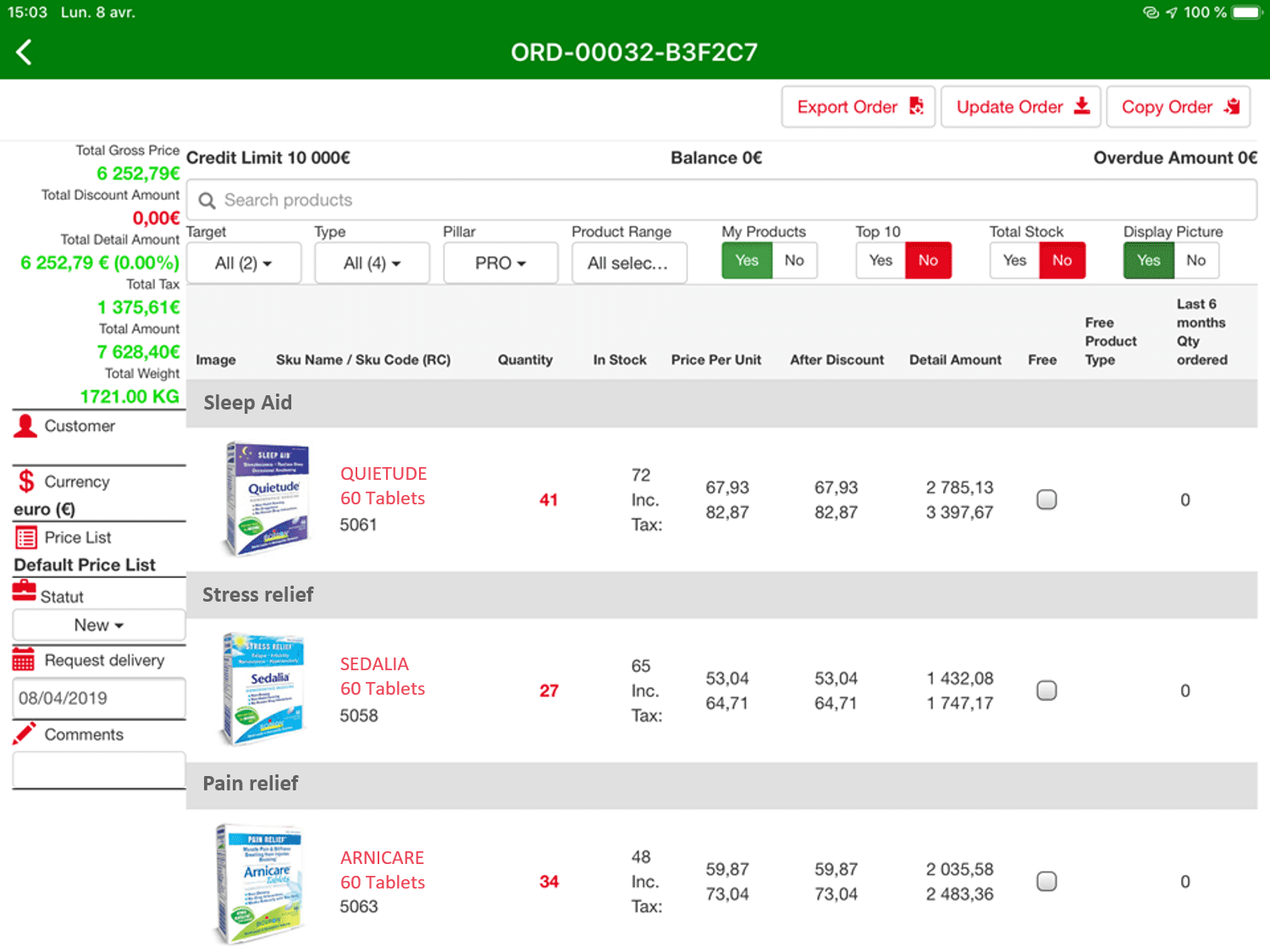Tap the Quietude box image
This screenshot has width=1270, height=952.
tap(267, 498)
